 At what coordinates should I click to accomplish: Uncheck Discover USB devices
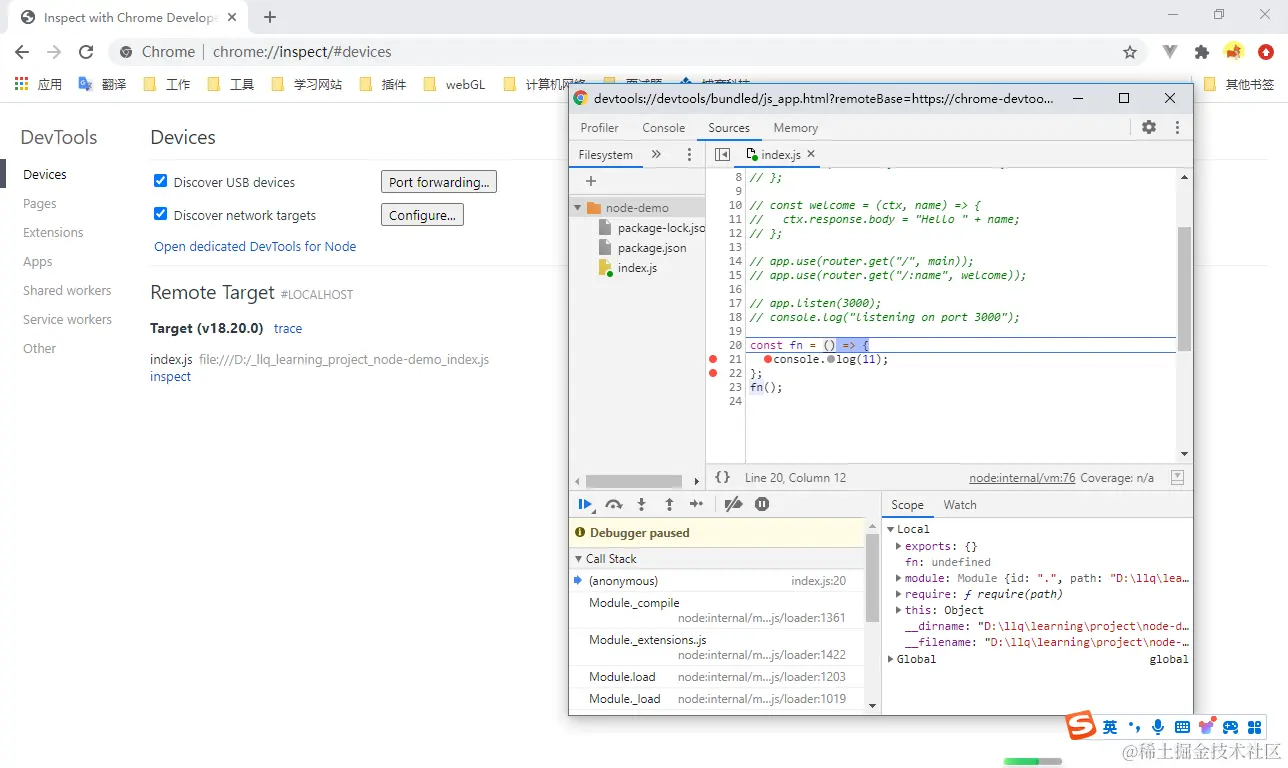point(160,181)
